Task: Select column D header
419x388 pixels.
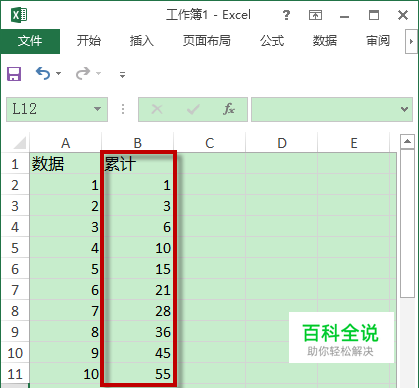Action: (x=282, y=143)
